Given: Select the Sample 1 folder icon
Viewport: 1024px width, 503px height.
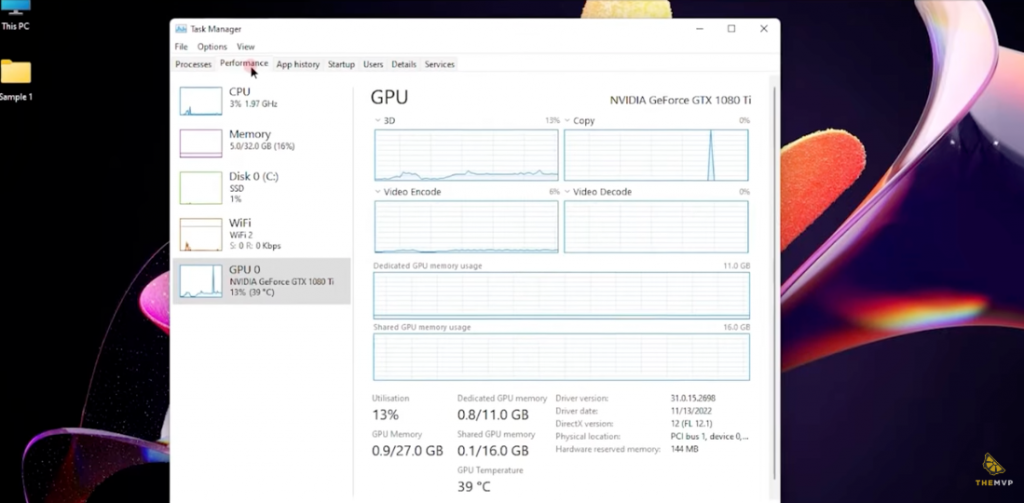Looking at the screenshot, I should tap(16, 73).
